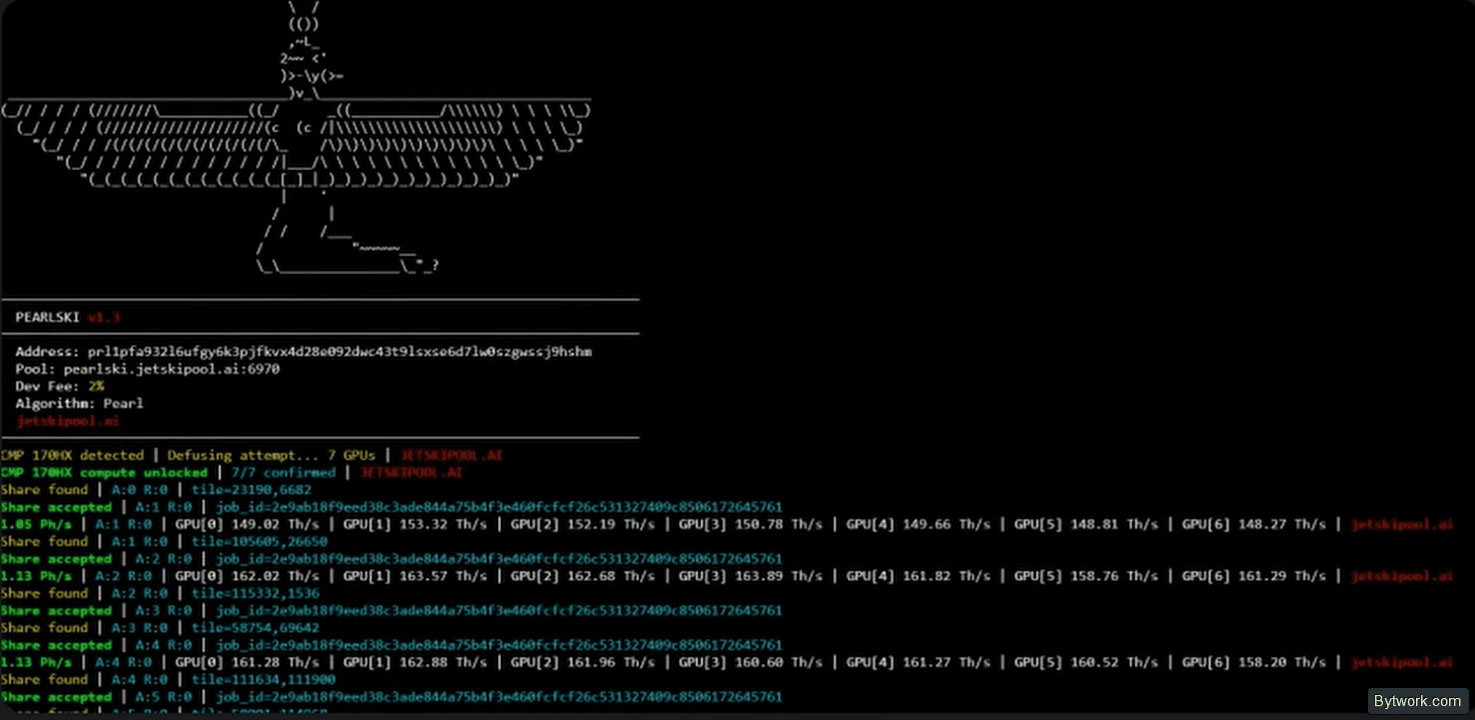
Task: Click the 1.05 Ph/s total hashrate
Action: coord(36,524)
